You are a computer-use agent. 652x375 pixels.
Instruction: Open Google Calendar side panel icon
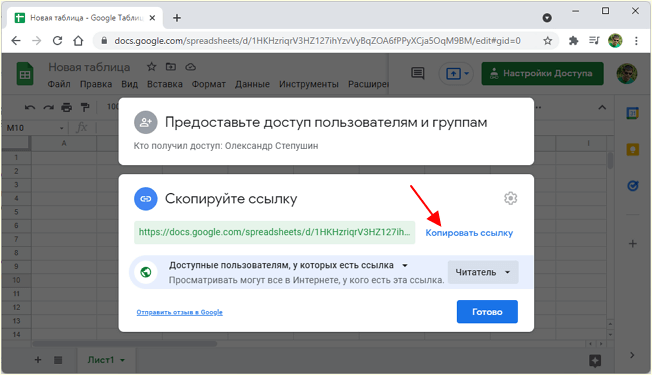(x=632, y=113)
